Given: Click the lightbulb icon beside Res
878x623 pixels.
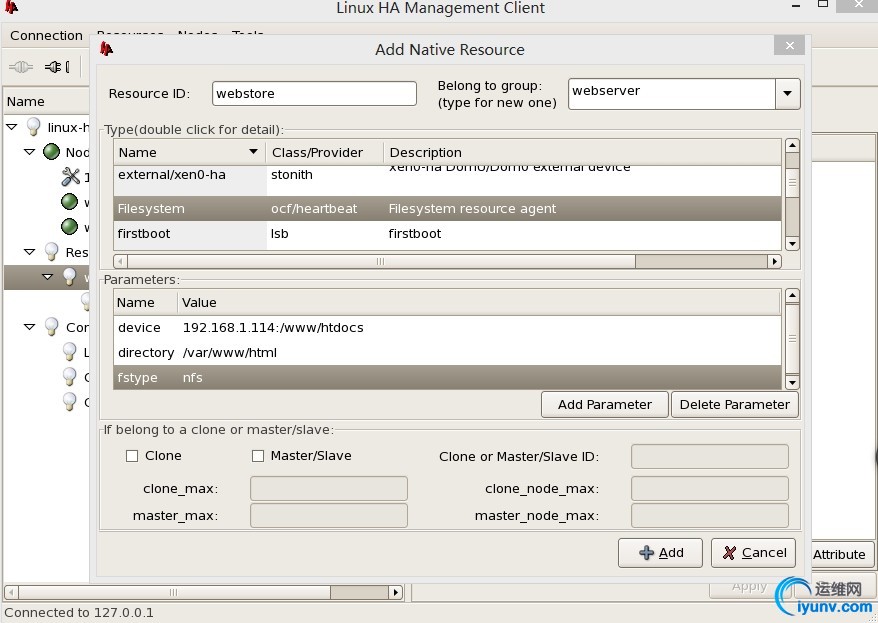Looking at the screenshot, I should click(52, 252).
